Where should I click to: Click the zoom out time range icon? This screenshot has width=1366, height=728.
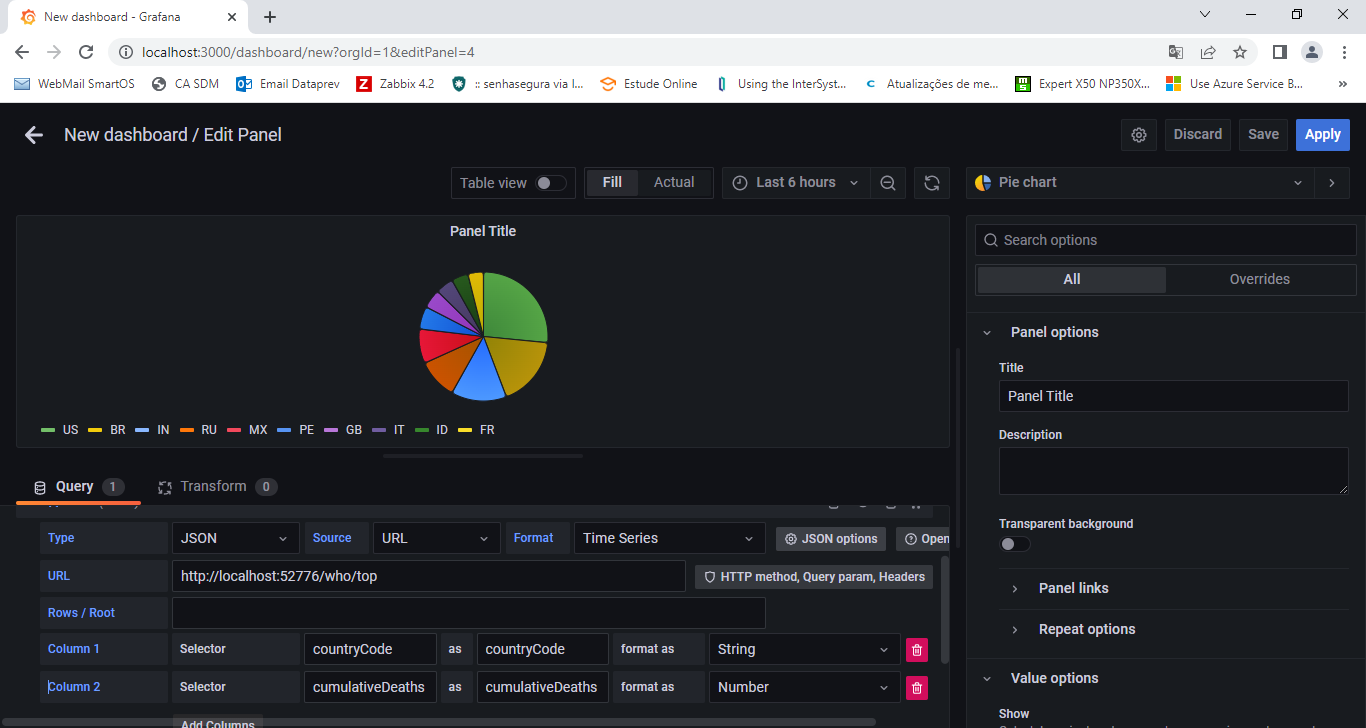click(887, 183)
